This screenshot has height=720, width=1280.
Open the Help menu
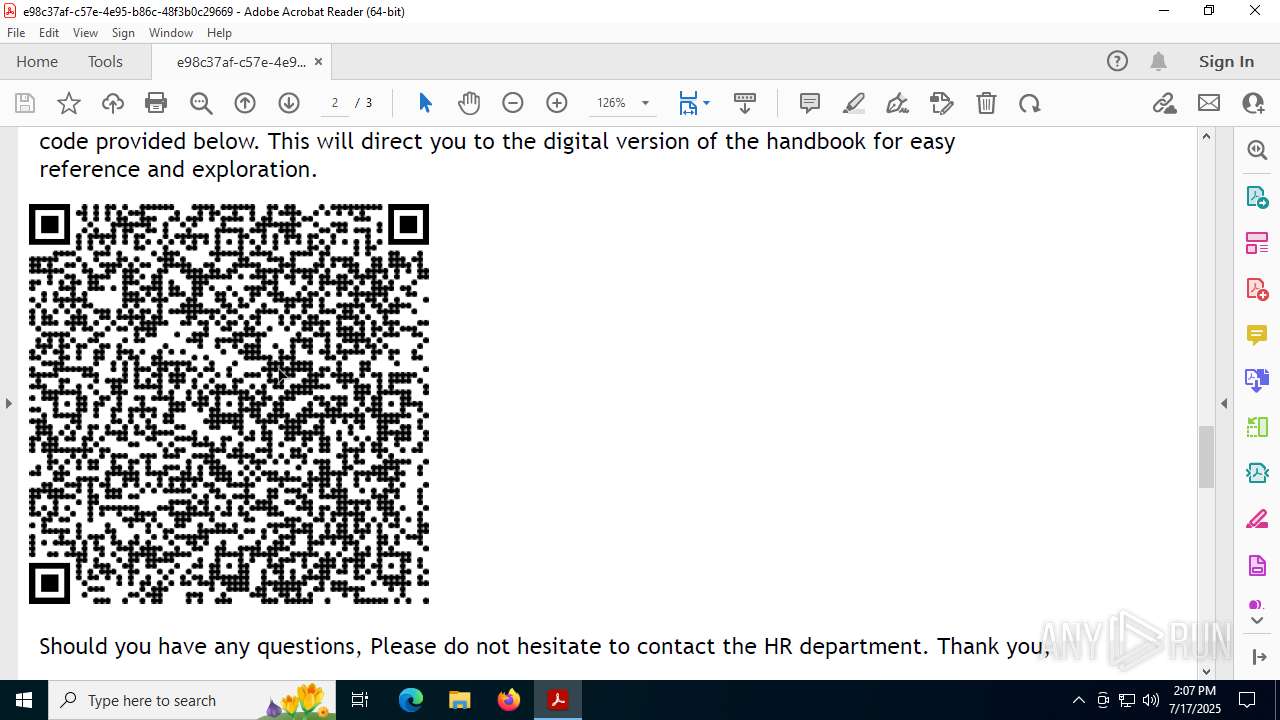219,33
